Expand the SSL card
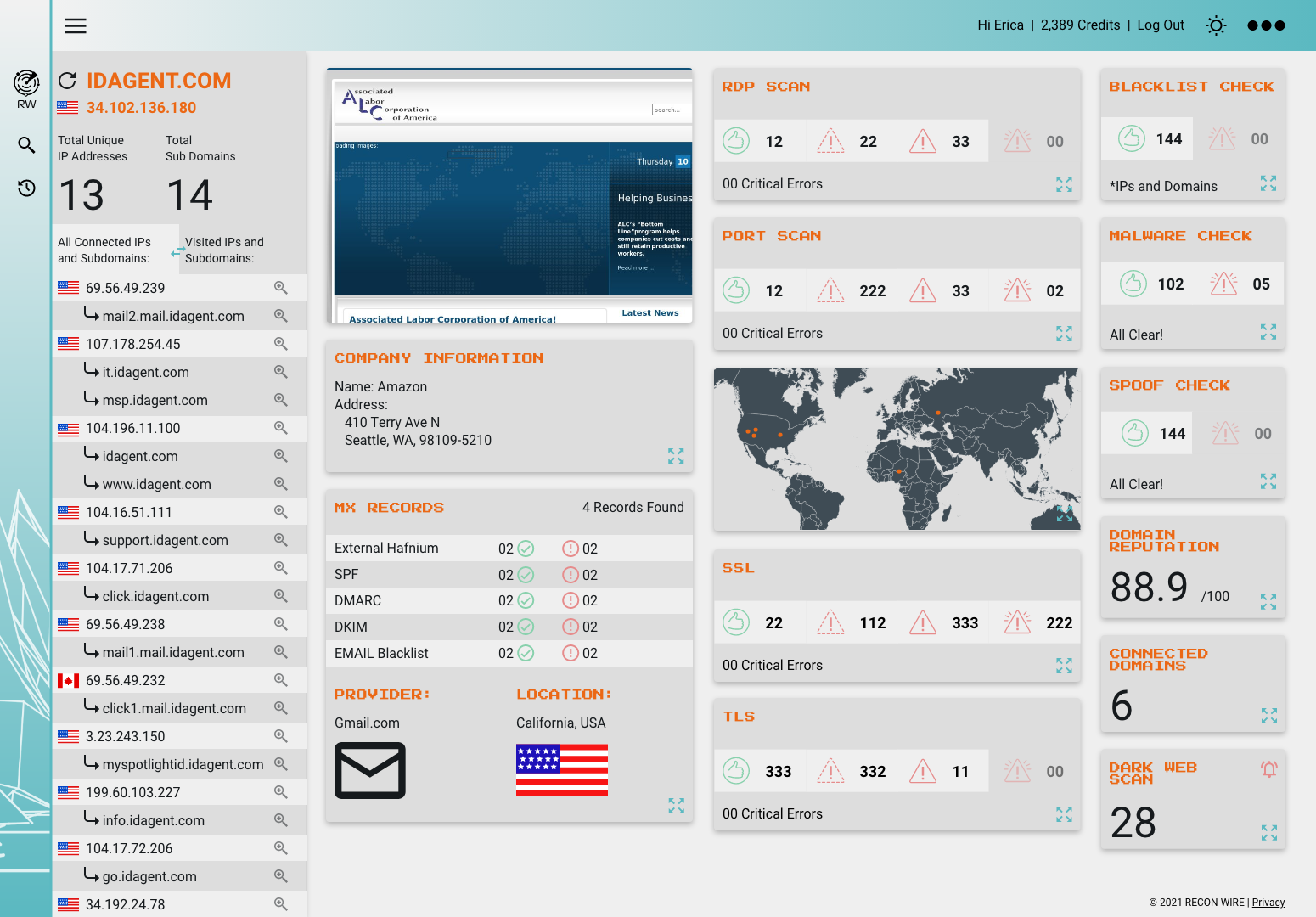Viewport: 1316px width, 917px height. (x=1064, y=666)
